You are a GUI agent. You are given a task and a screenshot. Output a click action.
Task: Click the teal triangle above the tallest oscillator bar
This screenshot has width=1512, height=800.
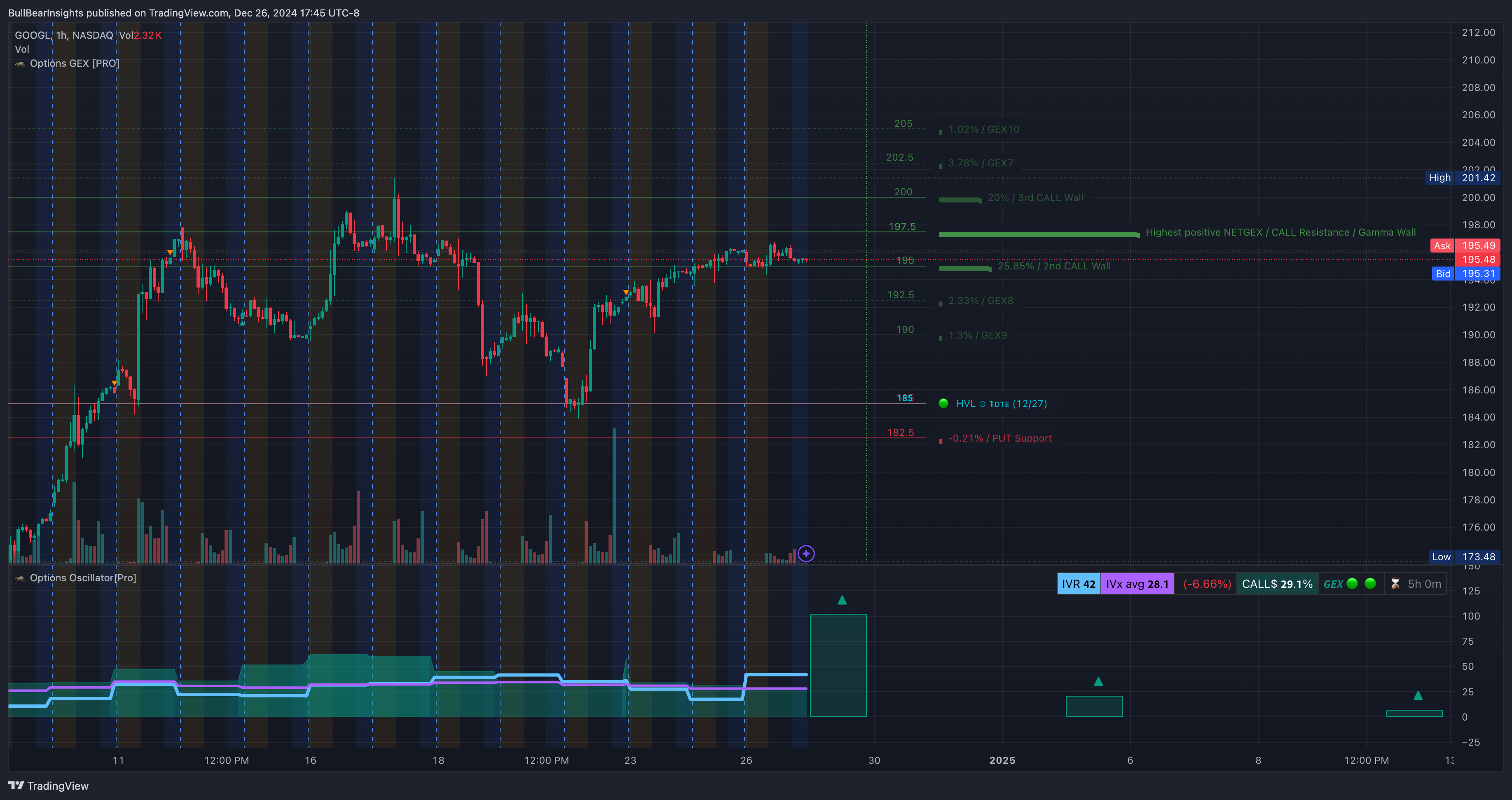[x=842, y=600]
